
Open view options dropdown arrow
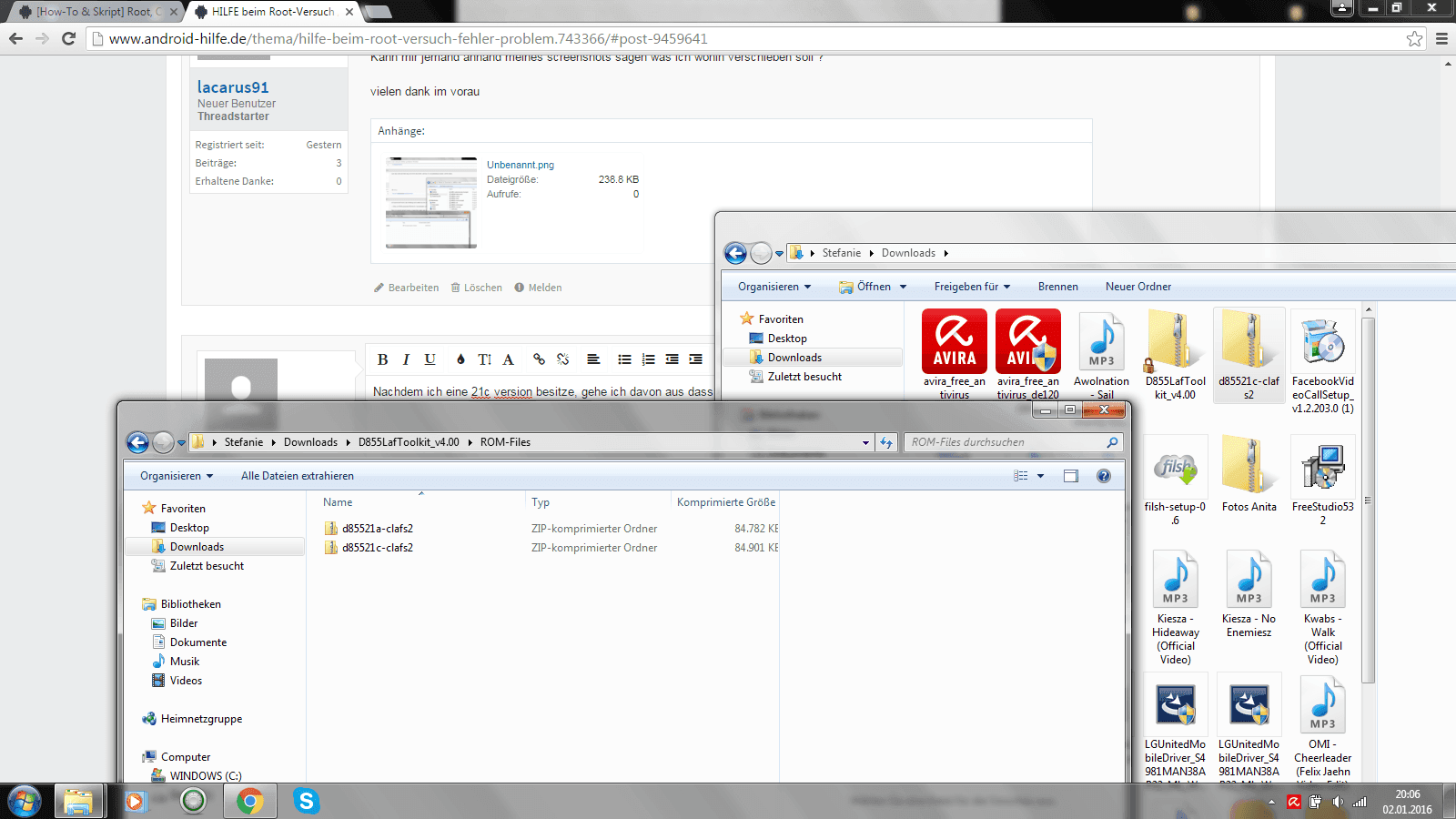coord(1040,476)
